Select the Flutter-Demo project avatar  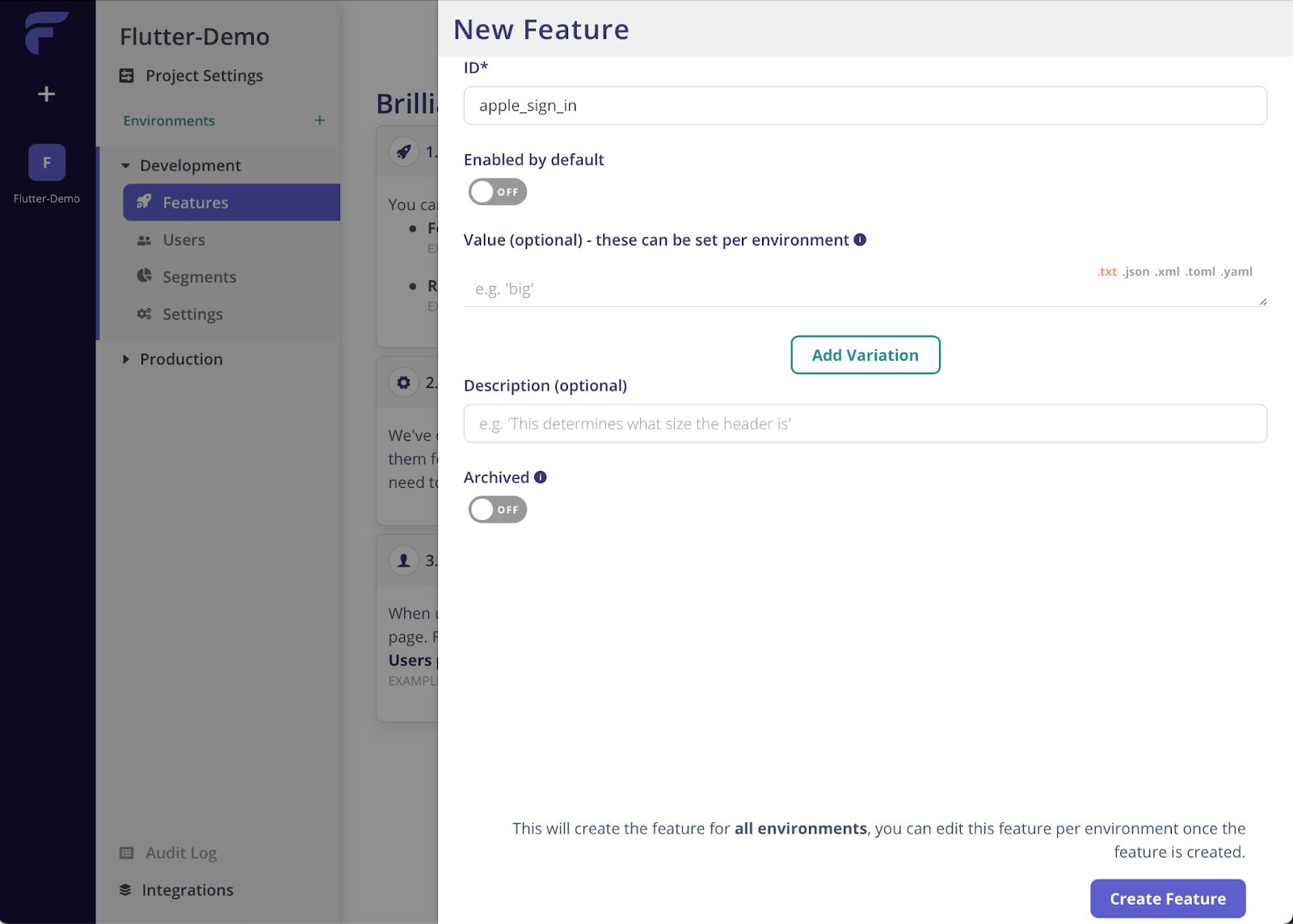(47, 162)
